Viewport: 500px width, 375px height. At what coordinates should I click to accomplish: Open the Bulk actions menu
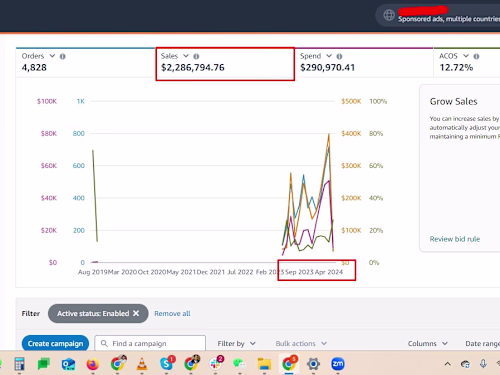click(301, 343)
